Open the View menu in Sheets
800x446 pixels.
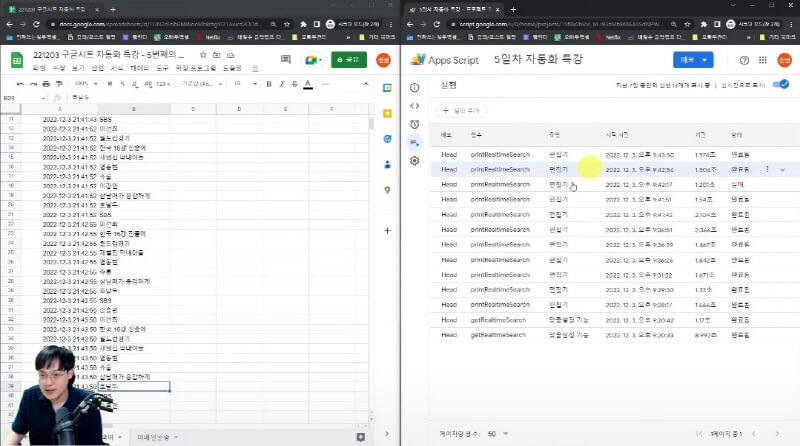coord(78,68)
